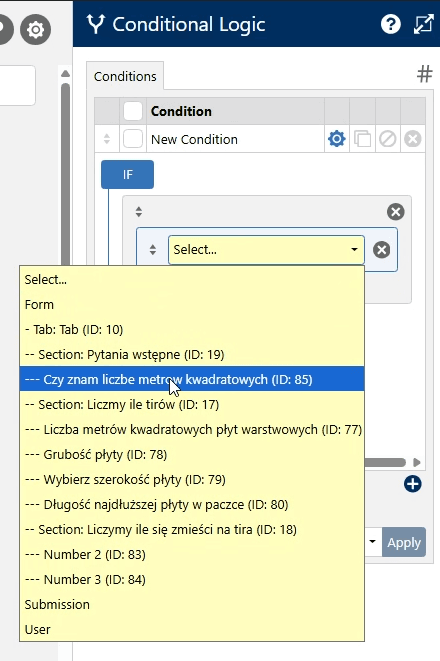
Task: Duplicate the New Condition row
Action: point(362,139)
